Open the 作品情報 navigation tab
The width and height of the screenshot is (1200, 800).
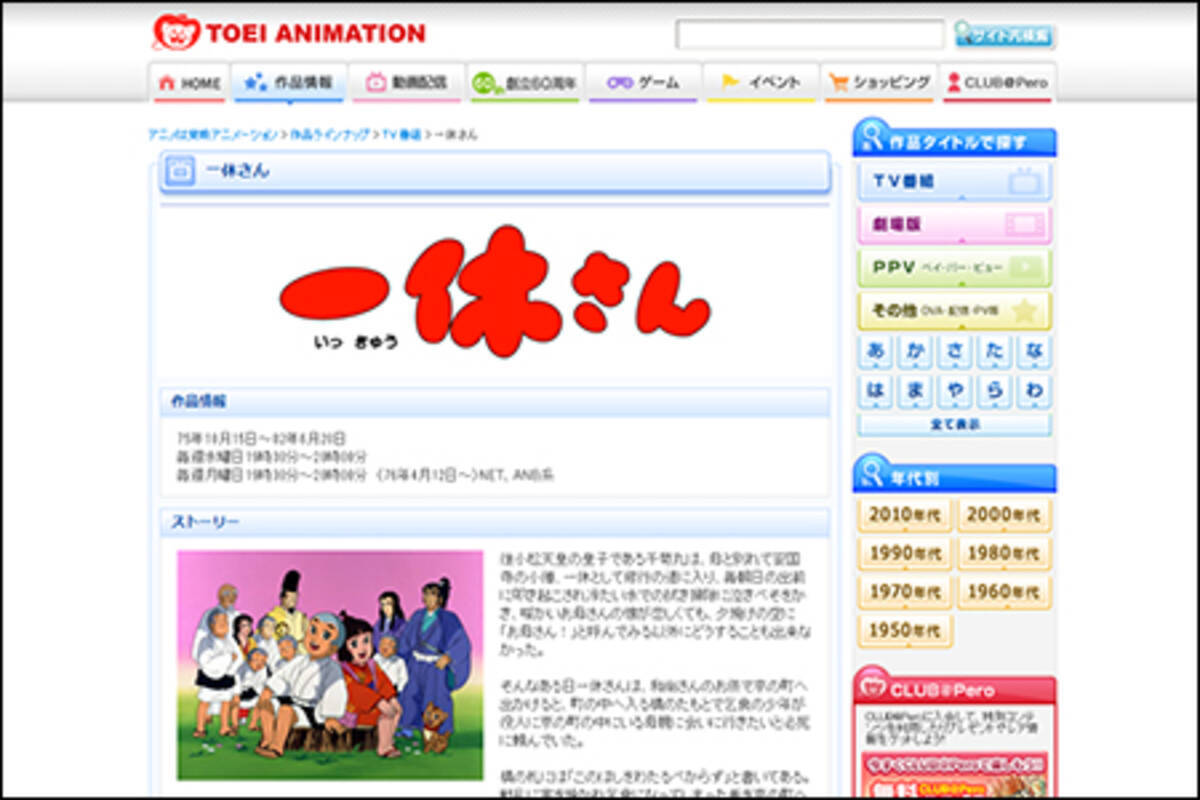click(289, 83)
